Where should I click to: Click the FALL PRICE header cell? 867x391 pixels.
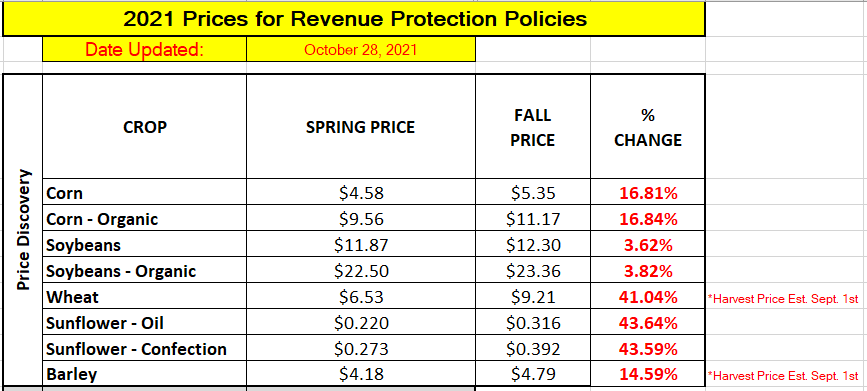[532, 127]
